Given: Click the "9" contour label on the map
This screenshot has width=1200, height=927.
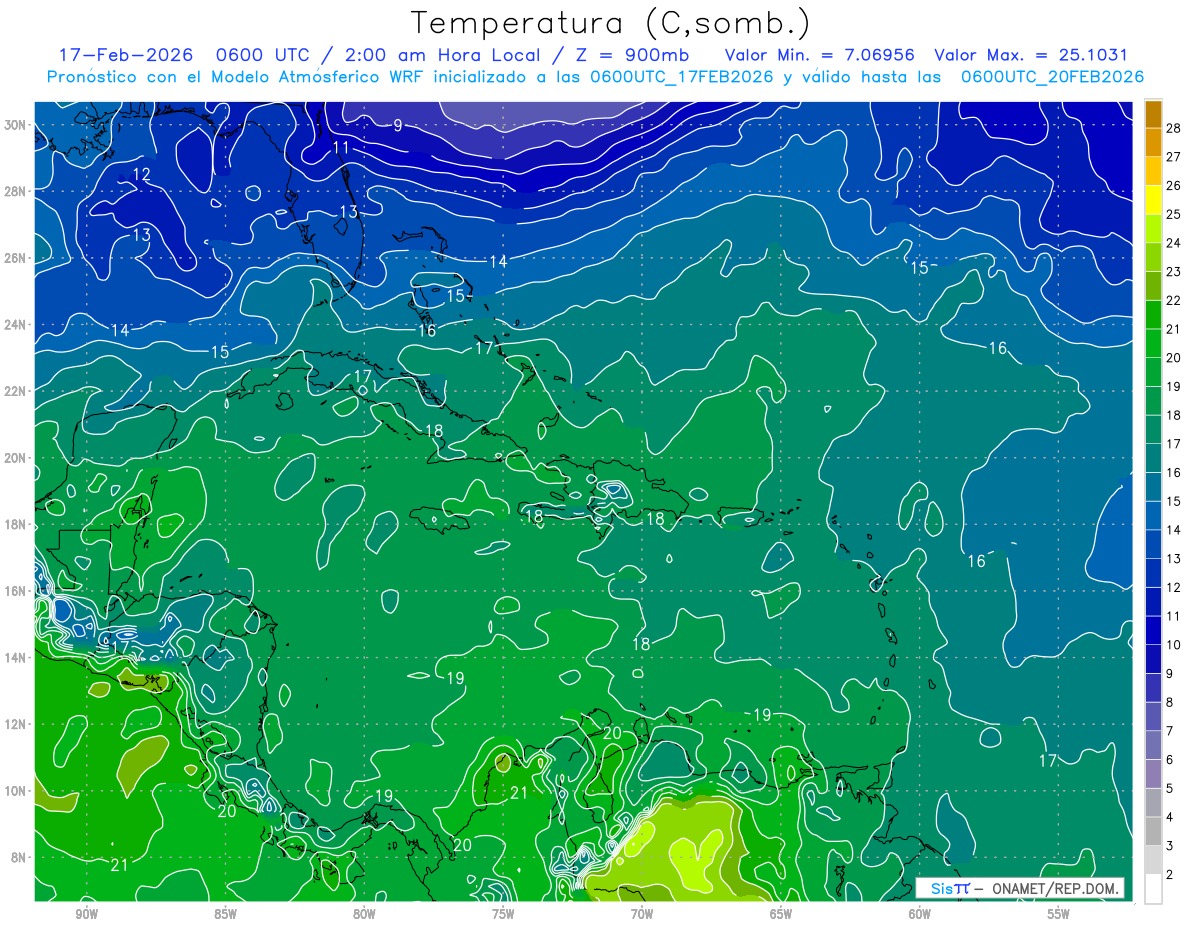Looking at the screenshot, I should (398, 125).
